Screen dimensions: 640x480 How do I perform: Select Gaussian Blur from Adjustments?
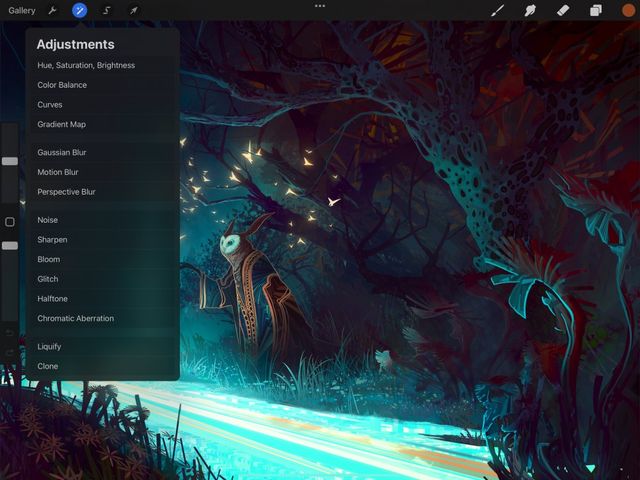point(62,153)
